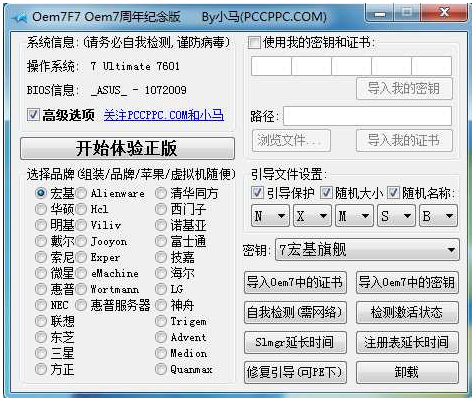Expand the last letter dropdown showing B
This screenshot has width=472, height=399.
pos(438,216)
